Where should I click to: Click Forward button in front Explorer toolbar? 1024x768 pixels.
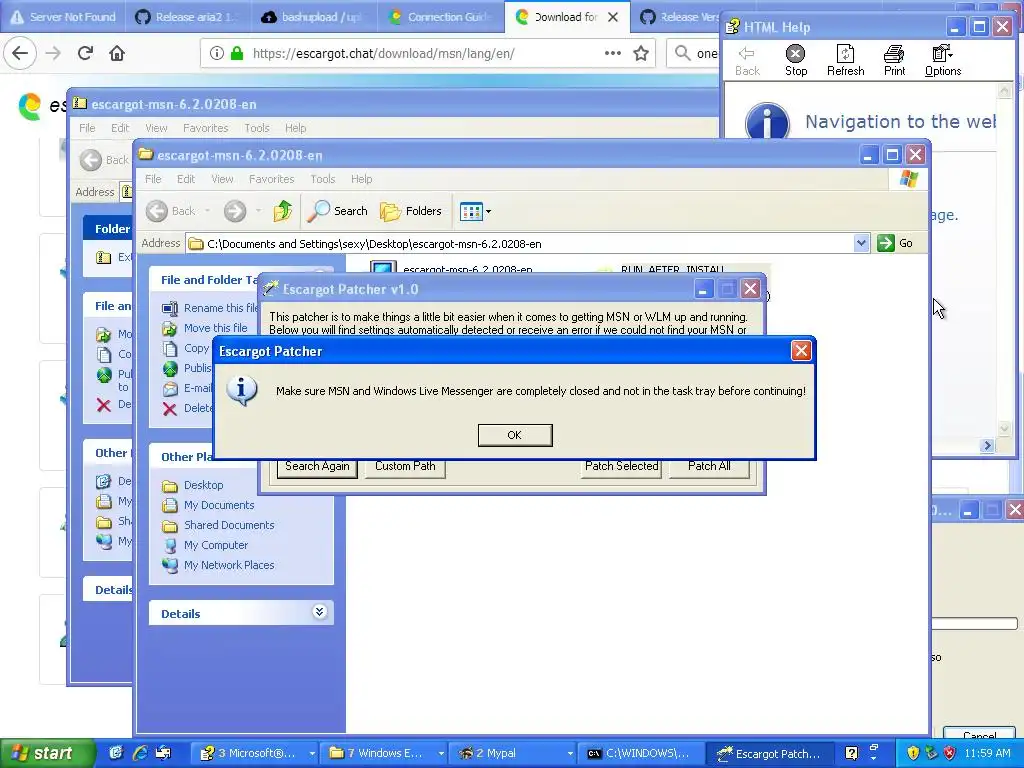235,211
